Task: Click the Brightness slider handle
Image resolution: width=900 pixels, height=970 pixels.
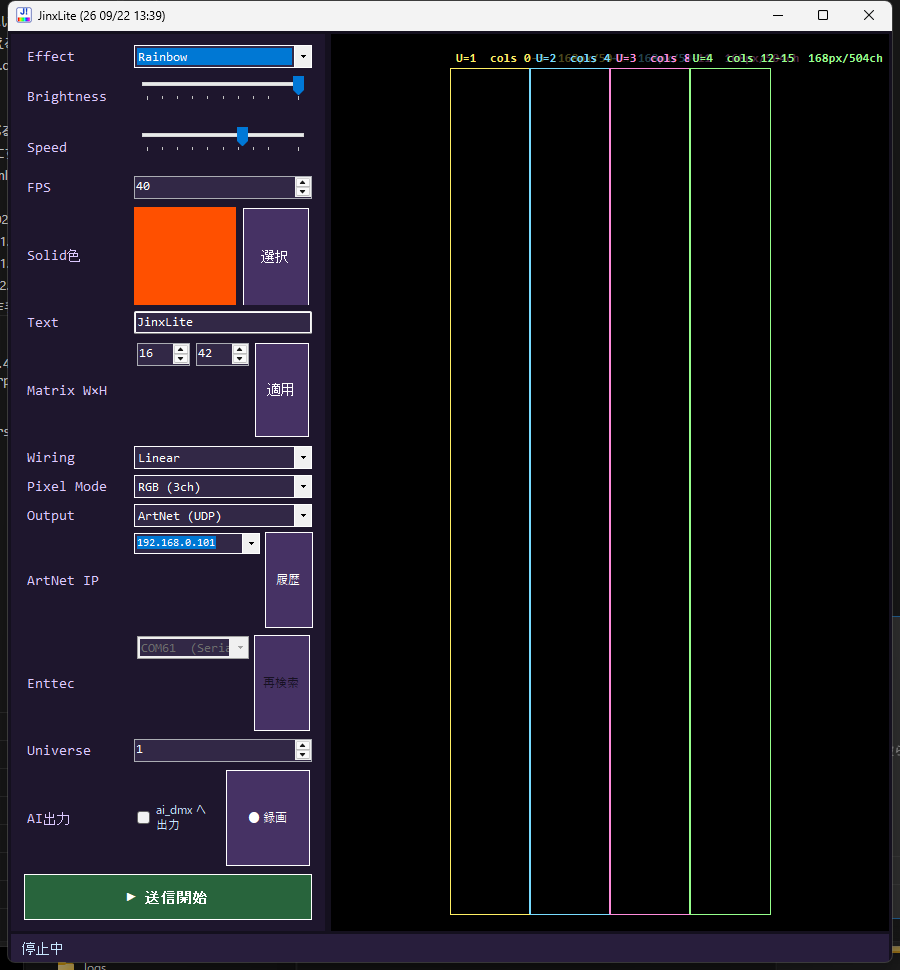Action: click(x=298, y=85)
